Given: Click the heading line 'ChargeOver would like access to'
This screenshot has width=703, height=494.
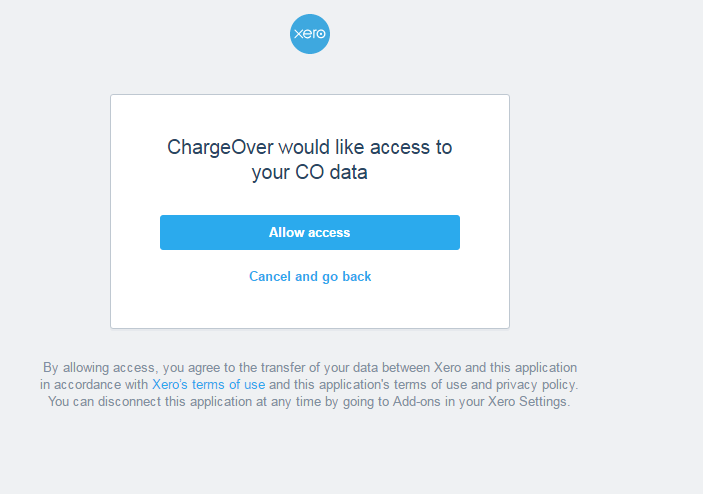Looking at the screenshot, I should click(310, 147).
